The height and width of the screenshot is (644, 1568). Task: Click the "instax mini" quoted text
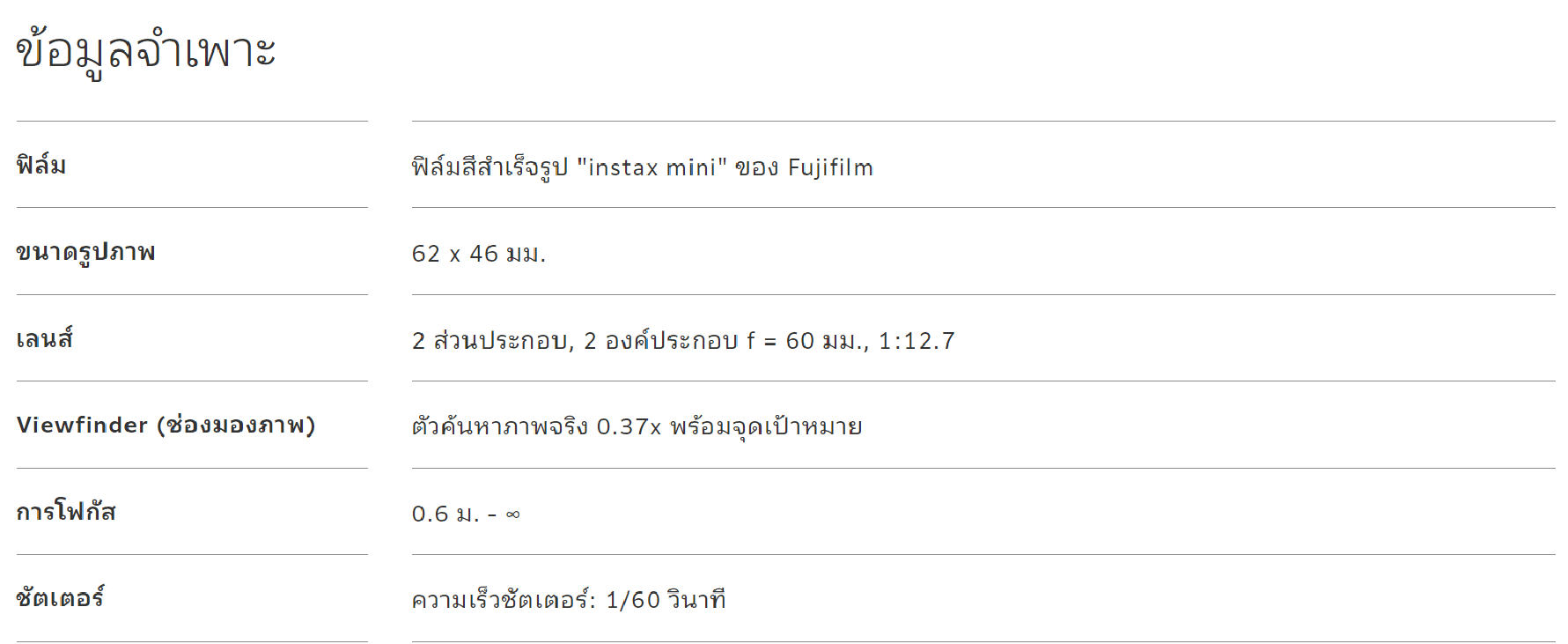pos(651,167)
